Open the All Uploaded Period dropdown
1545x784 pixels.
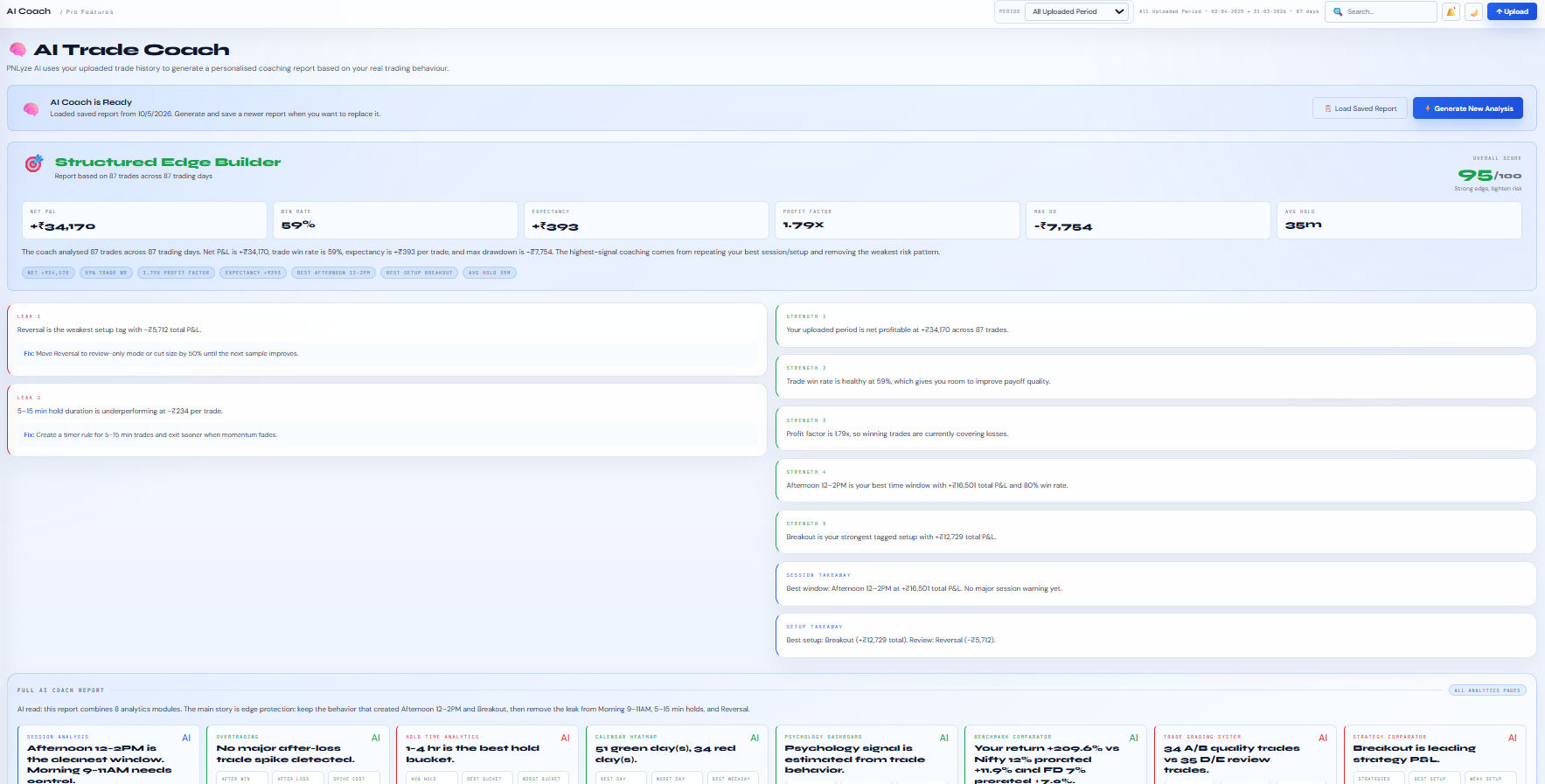click(x=1078, y=11)
